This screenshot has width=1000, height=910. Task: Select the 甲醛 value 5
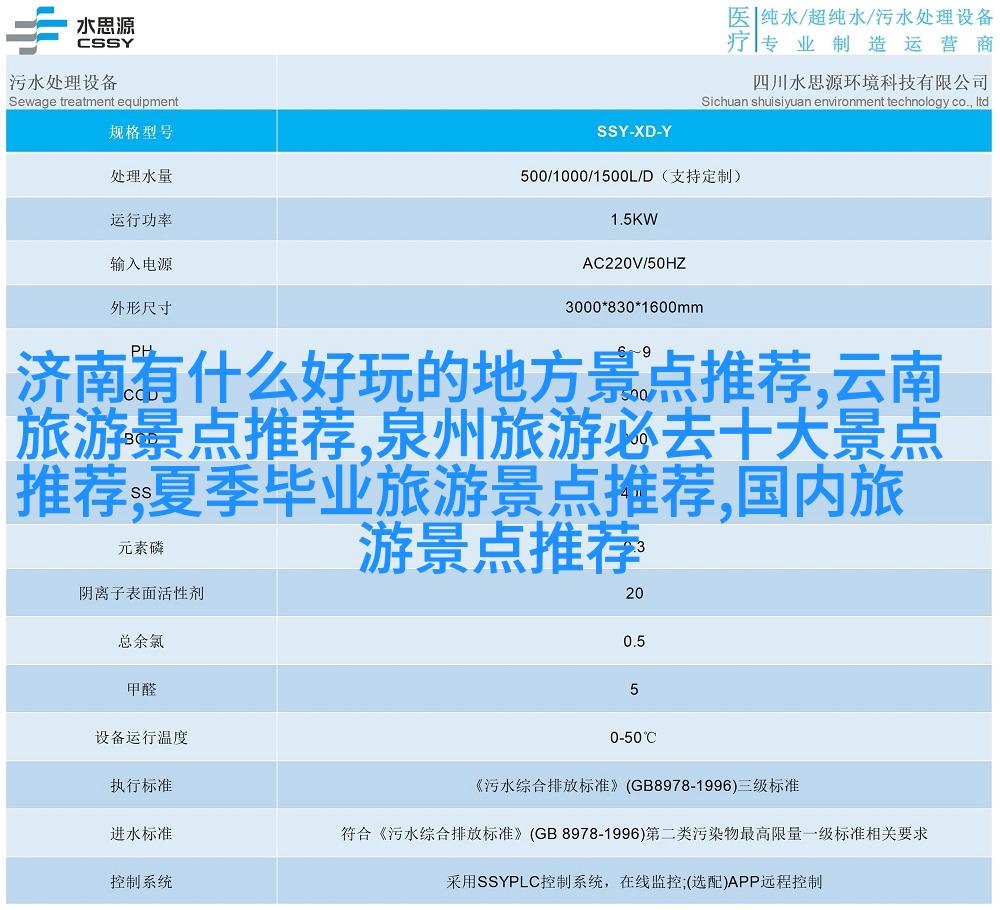(634, 689)
